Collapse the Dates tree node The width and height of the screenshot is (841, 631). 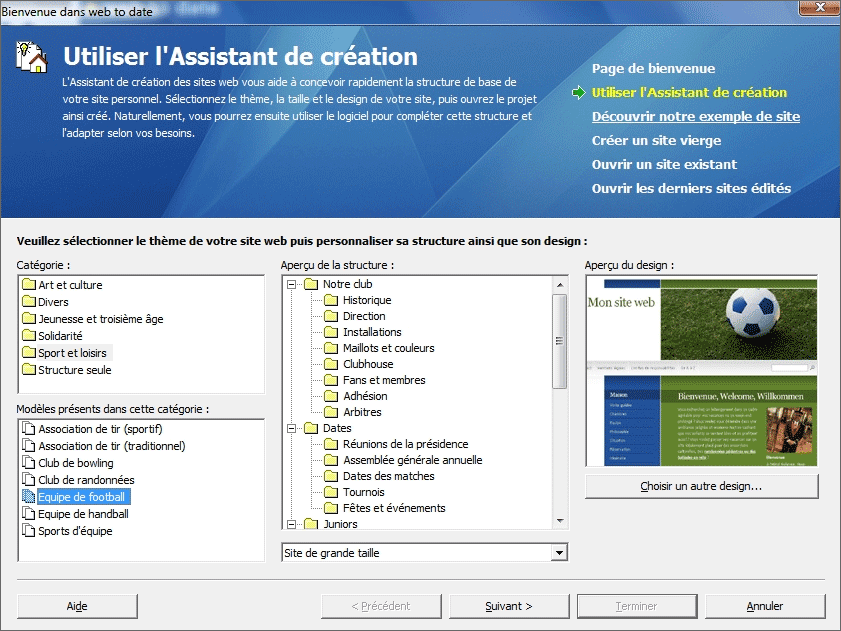[293, 428]
